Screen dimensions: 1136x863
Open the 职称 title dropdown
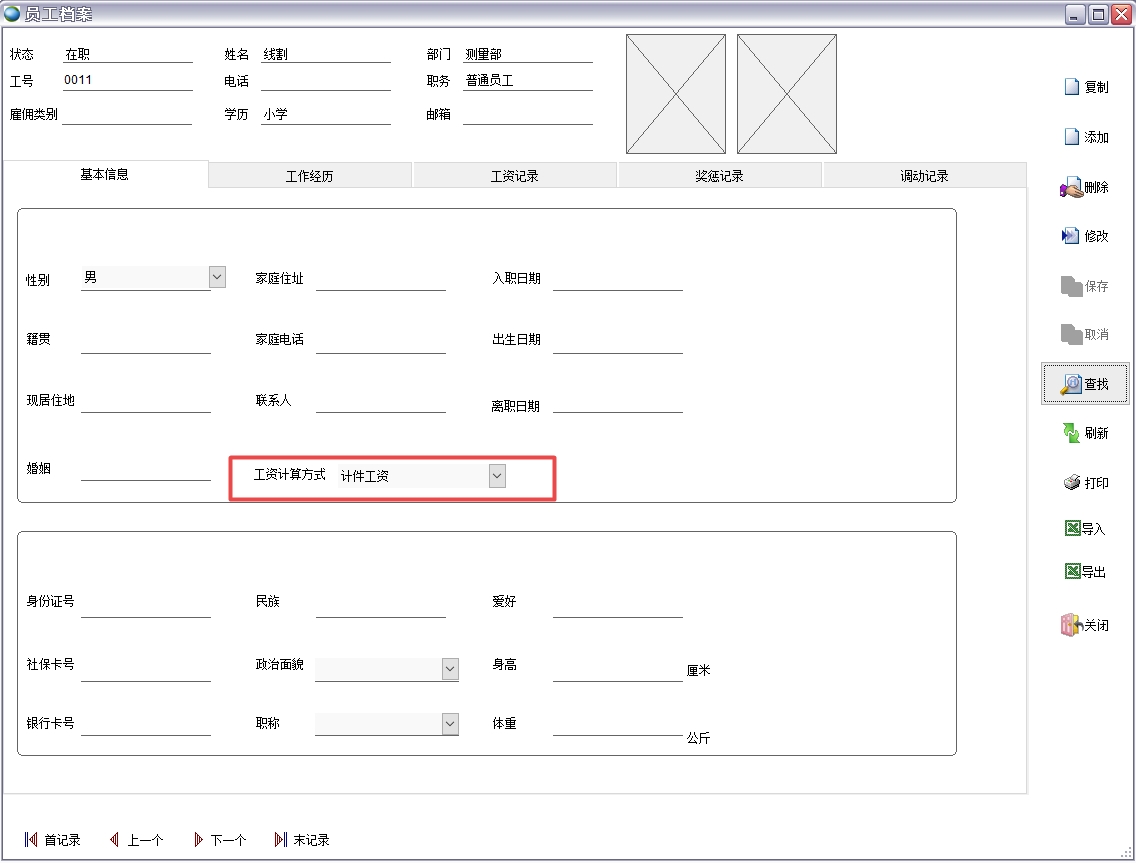coord(450,723)
